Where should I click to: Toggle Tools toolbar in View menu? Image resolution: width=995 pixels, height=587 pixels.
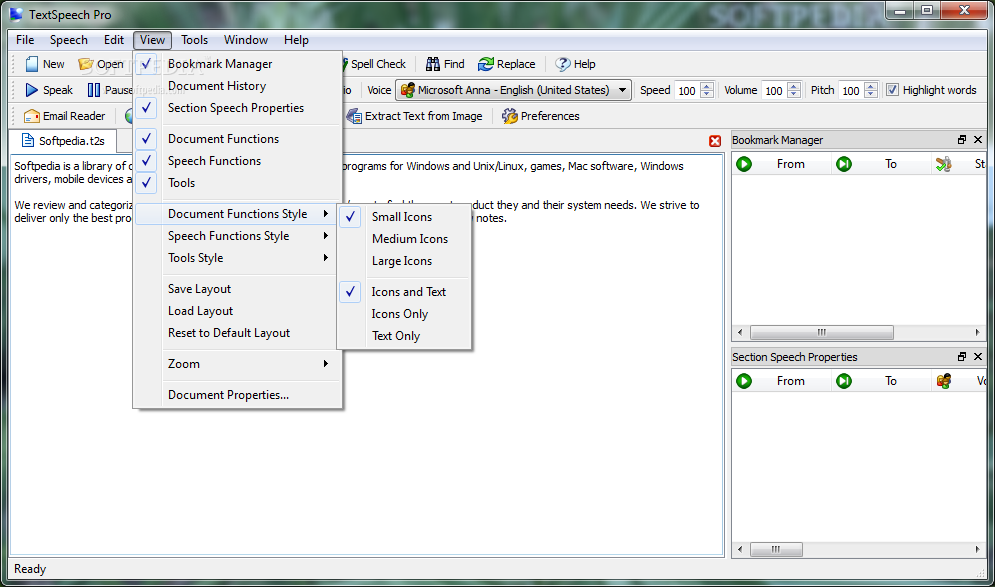coord(238,183)
